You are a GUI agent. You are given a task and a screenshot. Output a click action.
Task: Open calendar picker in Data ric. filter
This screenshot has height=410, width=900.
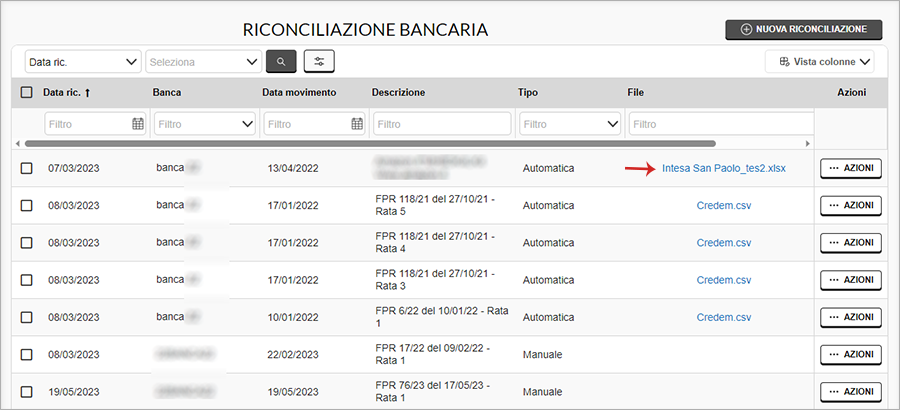point(138,124)
